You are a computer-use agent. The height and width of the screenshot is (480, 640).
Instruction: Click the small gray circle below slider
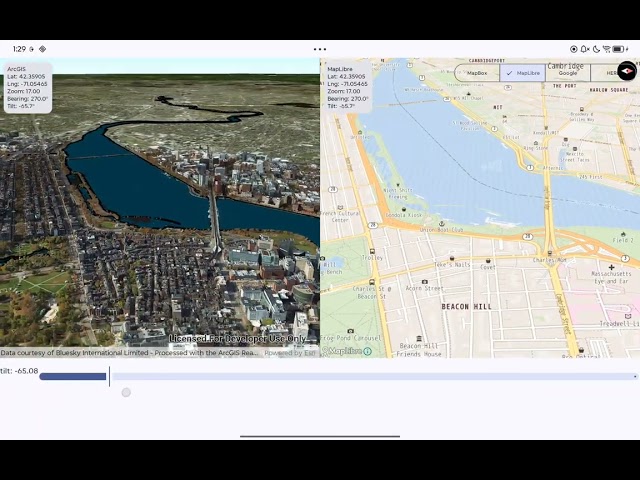click(x=126, y=393)
